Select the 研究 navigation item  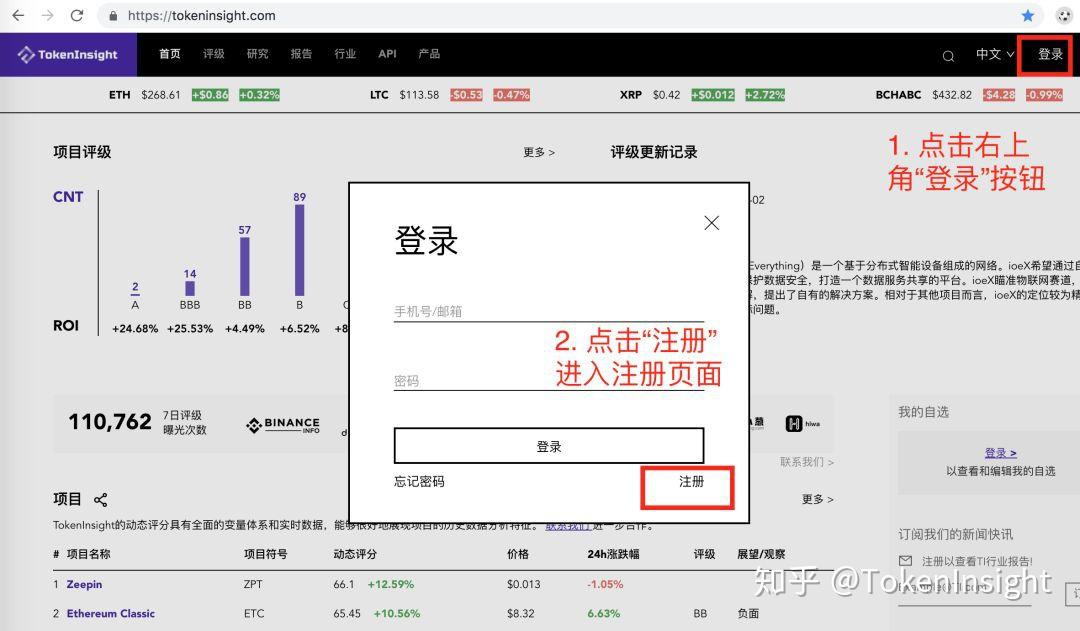[257, 54]
